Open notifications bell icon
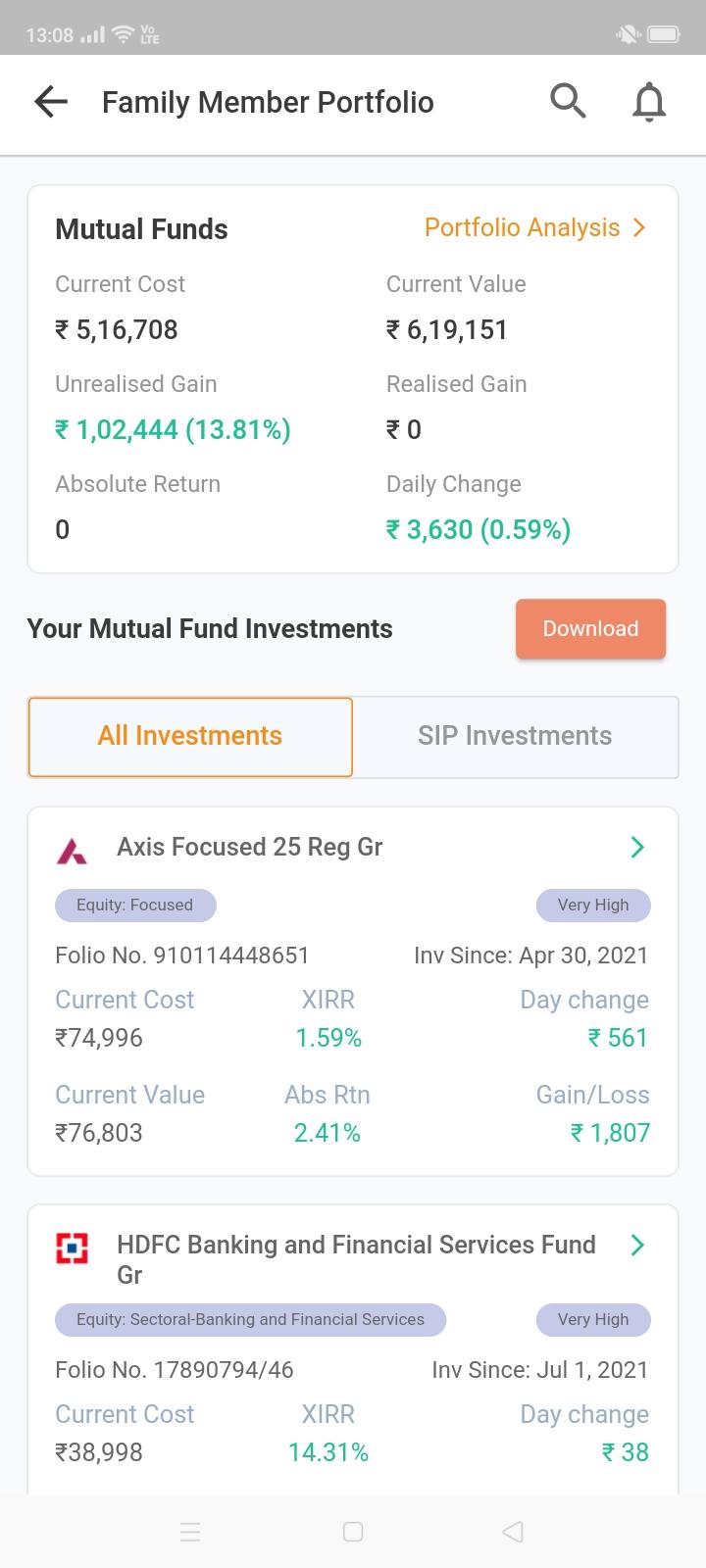706x1568 pixels. tap(649, 102)
